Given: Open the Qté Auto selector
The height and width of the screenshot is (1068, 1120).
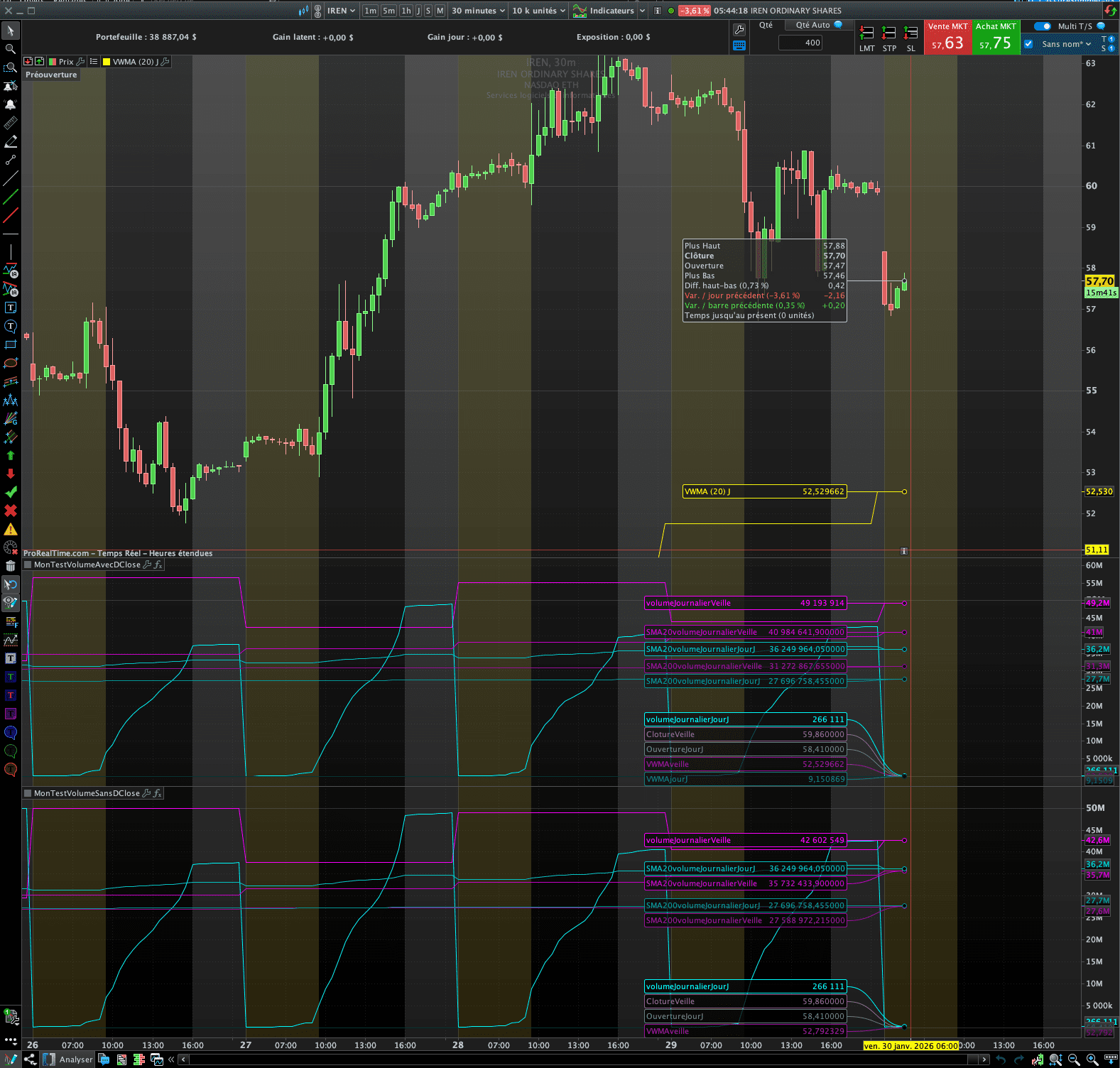Looking at the screenshot, I should coord(819,25).
